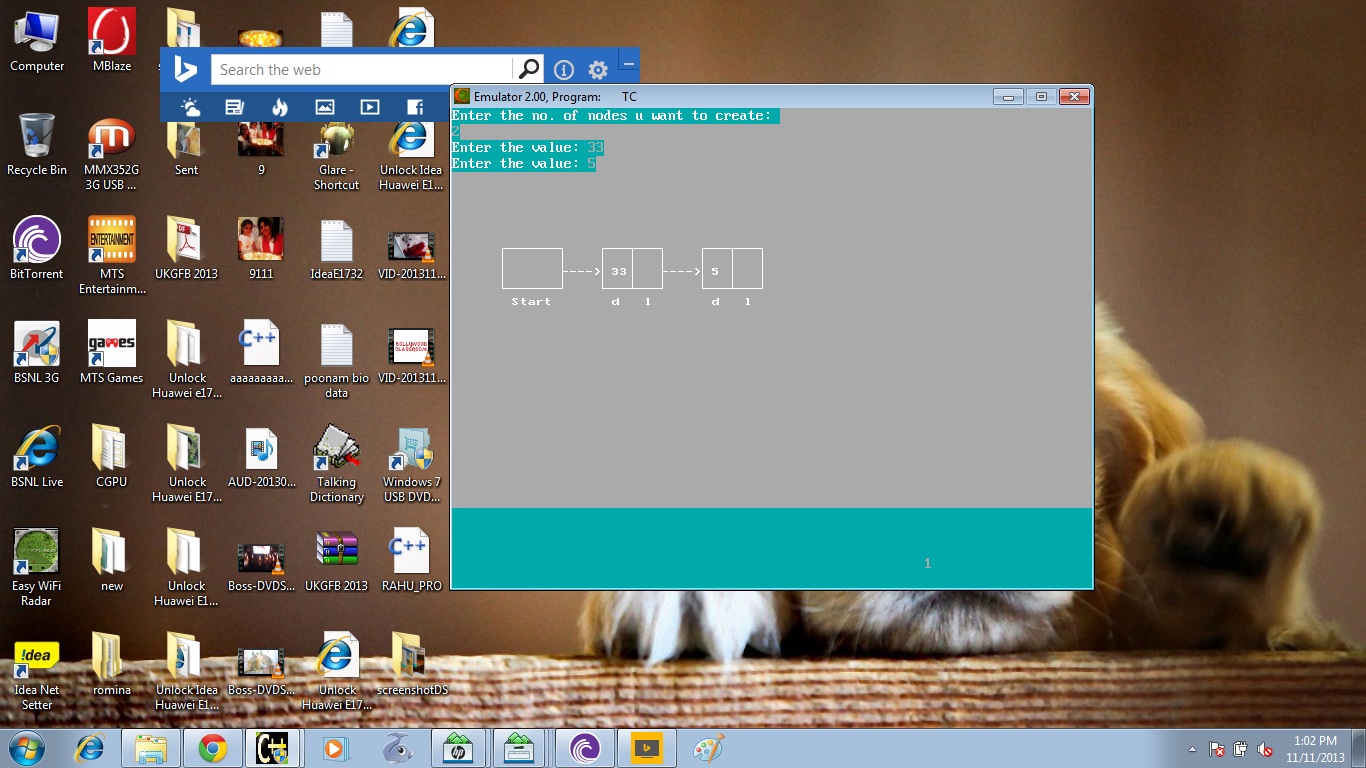Viewport: 1366px width, 768px height.
Task: Click the Emulator window app icon
Action: pyautogui.click(x=462, y=97)
